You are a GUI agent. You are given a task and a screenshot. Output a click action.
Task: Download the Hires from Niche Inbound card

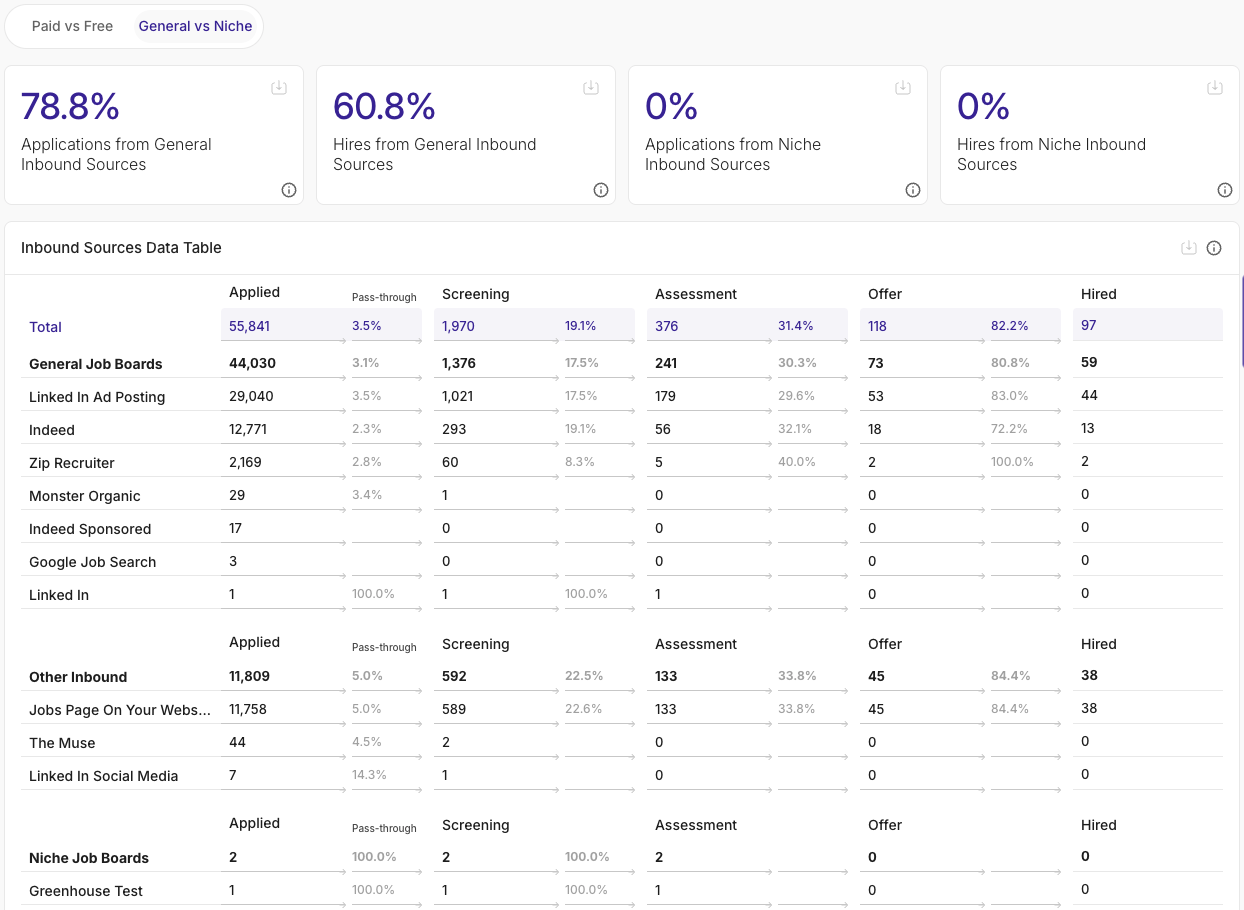[1215, 88]
